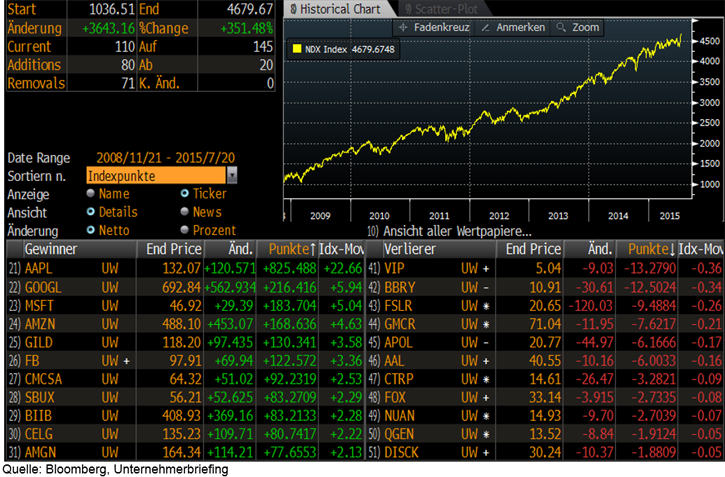Click the Verlierer column header

pos(439,249)
